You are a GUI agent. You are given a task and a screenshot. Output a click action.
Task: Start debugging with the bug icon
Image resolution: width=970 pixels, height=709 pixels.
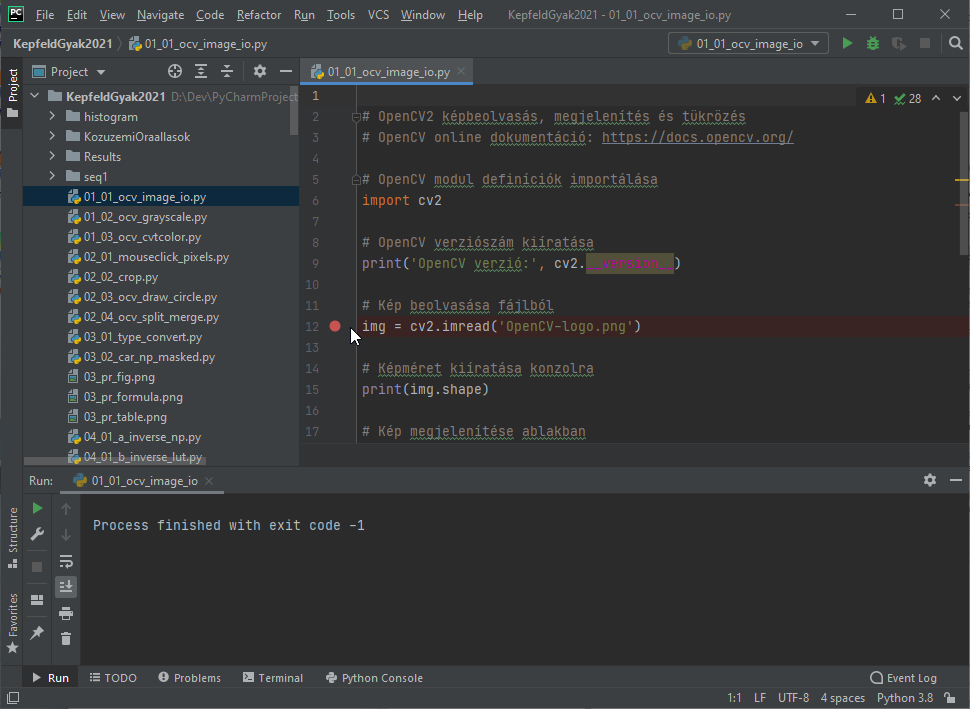point(873,43)
